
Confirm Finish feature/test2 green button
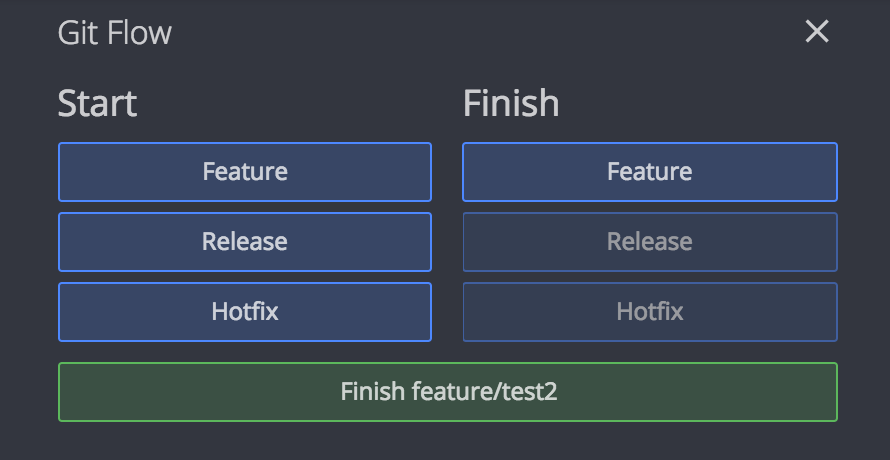[x=448, y=392]
